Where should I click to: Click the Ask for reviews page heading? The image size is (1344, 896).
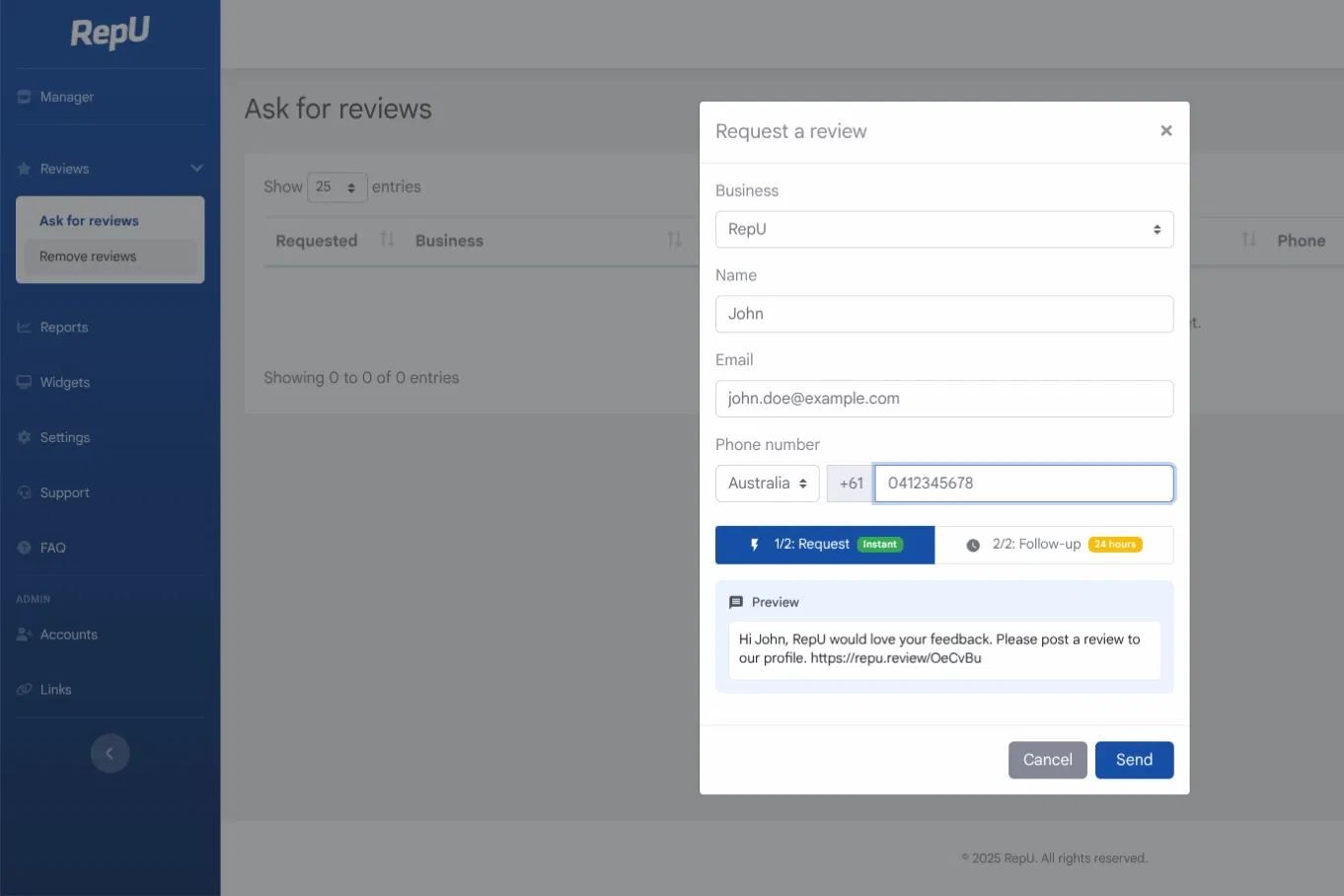click(338, 109)
